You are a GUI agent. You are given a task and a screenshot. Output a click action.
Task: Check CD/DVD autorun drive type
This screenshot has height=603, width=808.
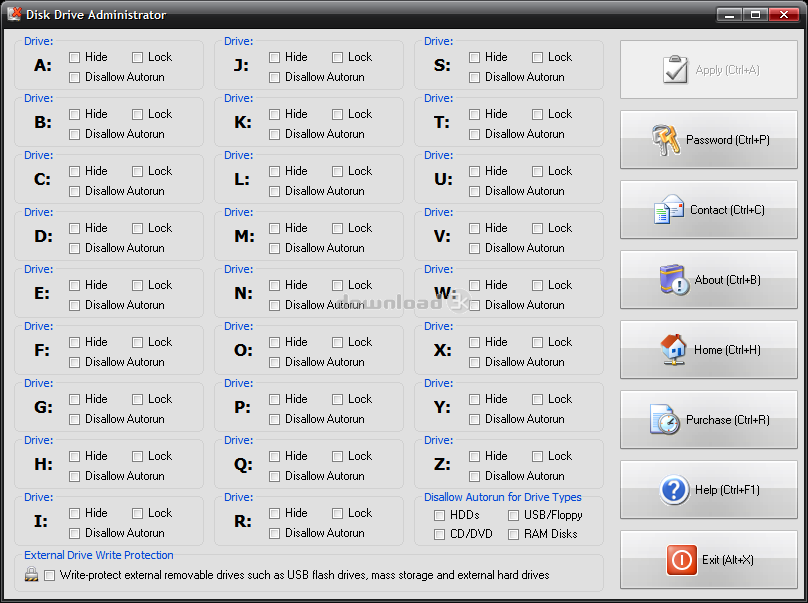coord(440,534)
